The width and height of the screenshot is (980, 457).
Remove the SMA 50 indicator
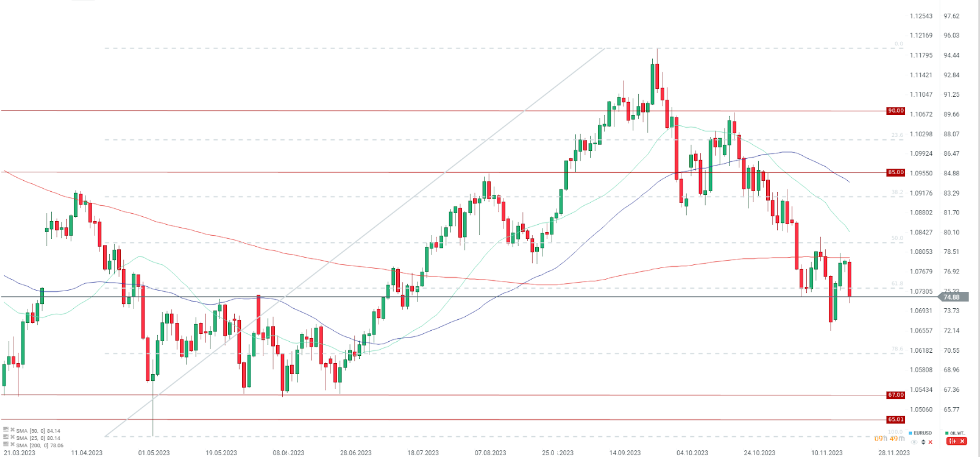tap(10, 429)
